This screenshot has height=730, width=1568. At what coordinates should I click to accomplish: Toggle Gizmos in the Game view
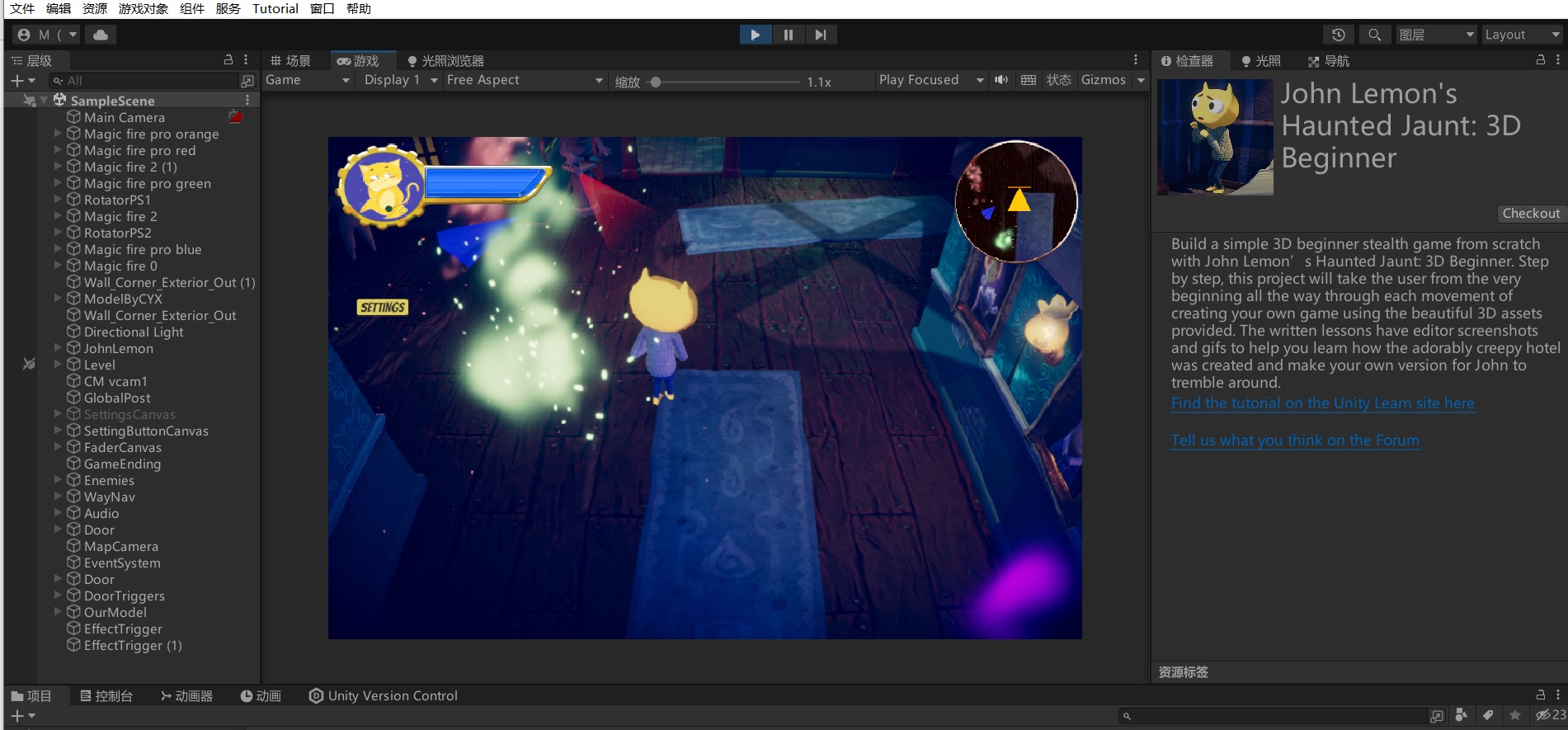(1104, 80)
